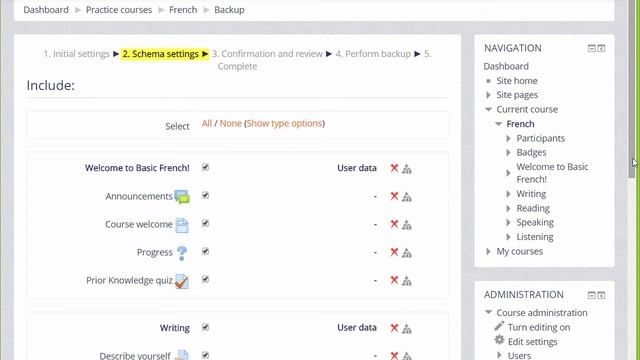
Task: Select All activities link
Action: (x=207, y=123)
